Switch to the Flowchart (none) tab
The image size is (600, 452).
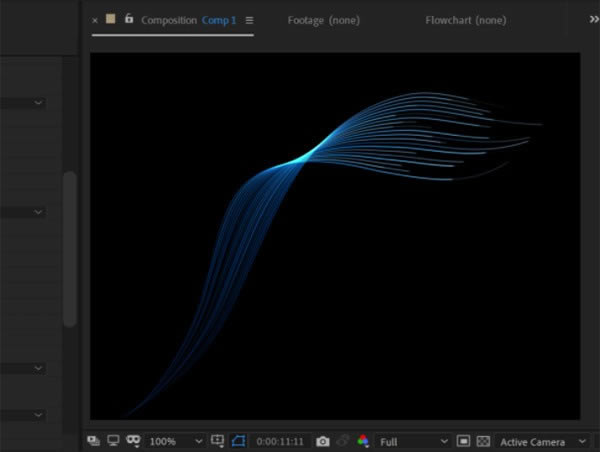[x=466, y=20]
